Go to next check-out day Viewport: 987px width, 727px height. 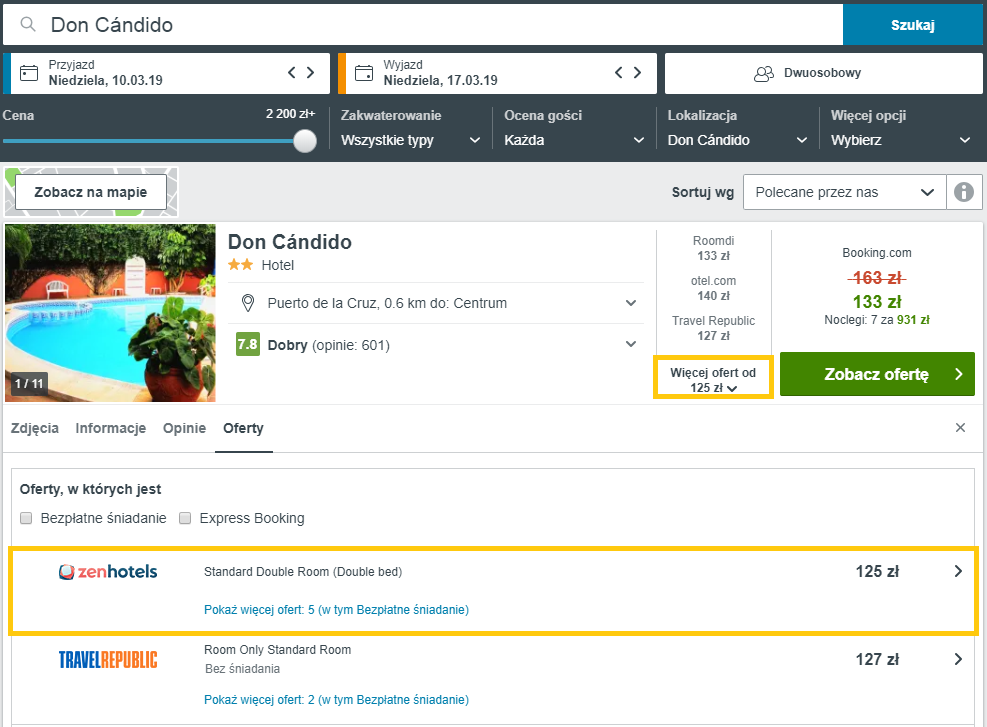coord(638,73)
